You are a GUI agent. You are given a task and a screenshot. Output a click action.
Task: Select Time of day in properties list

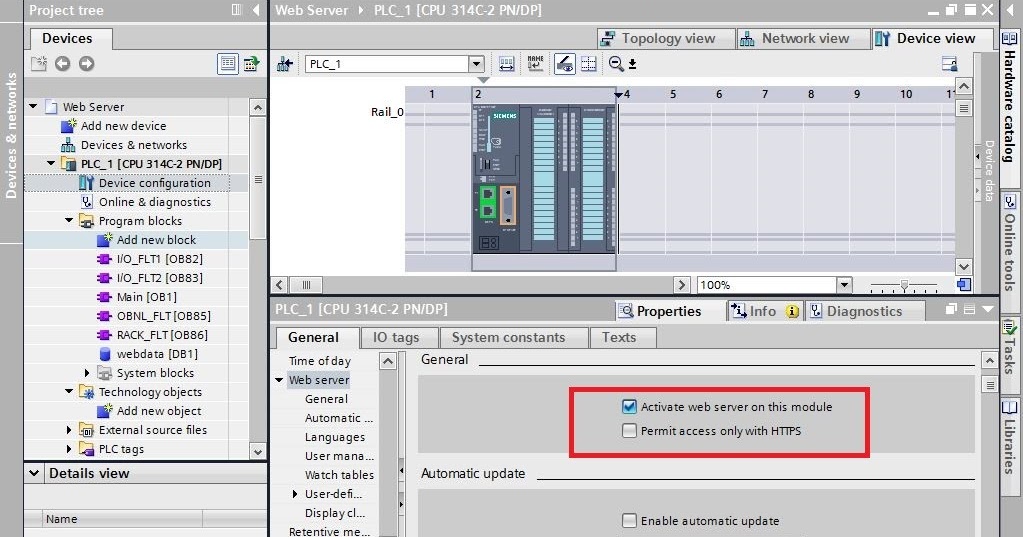(320, 361)
